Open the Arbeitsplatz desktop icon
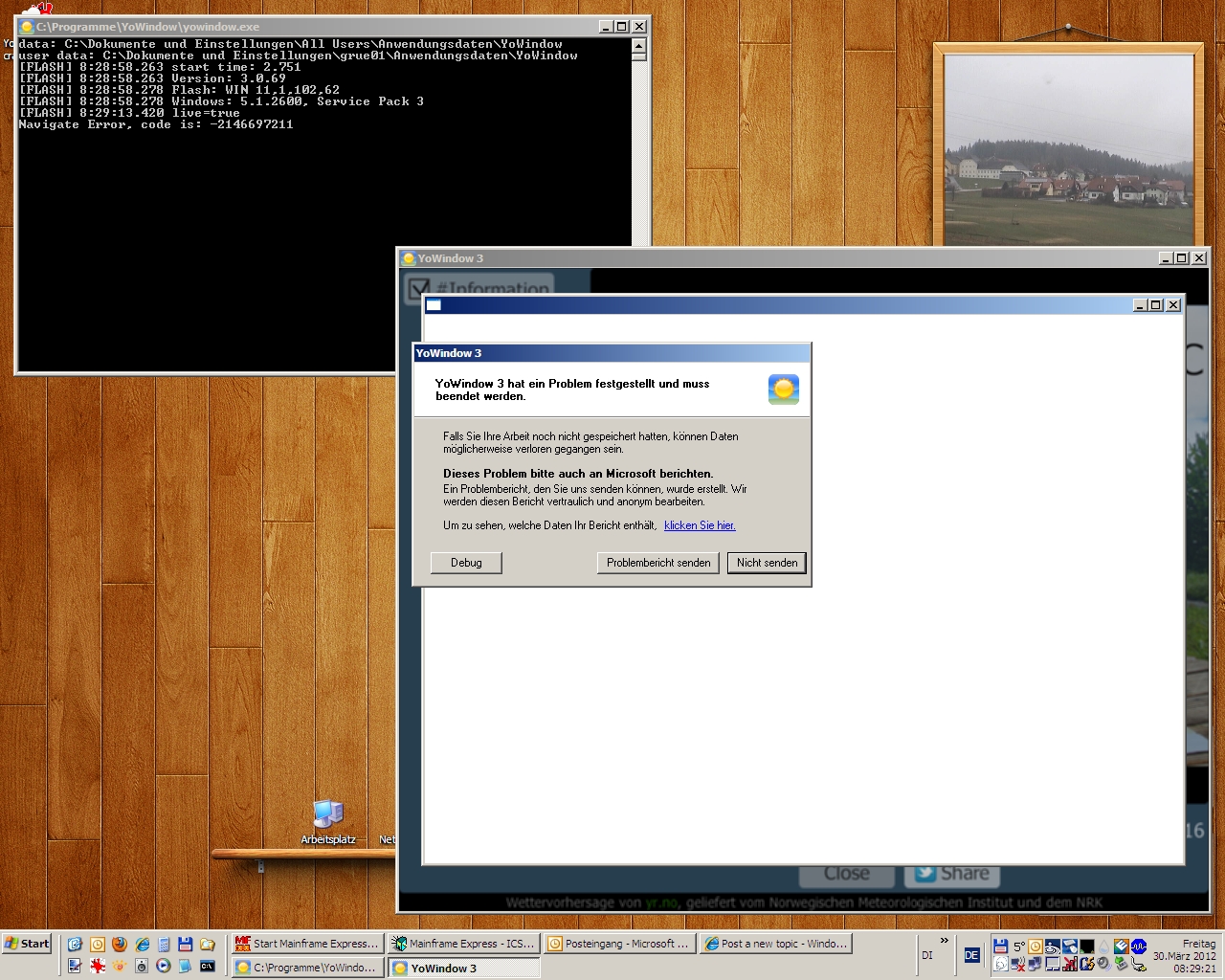The image size is (1225, 980). coord(328,817)
